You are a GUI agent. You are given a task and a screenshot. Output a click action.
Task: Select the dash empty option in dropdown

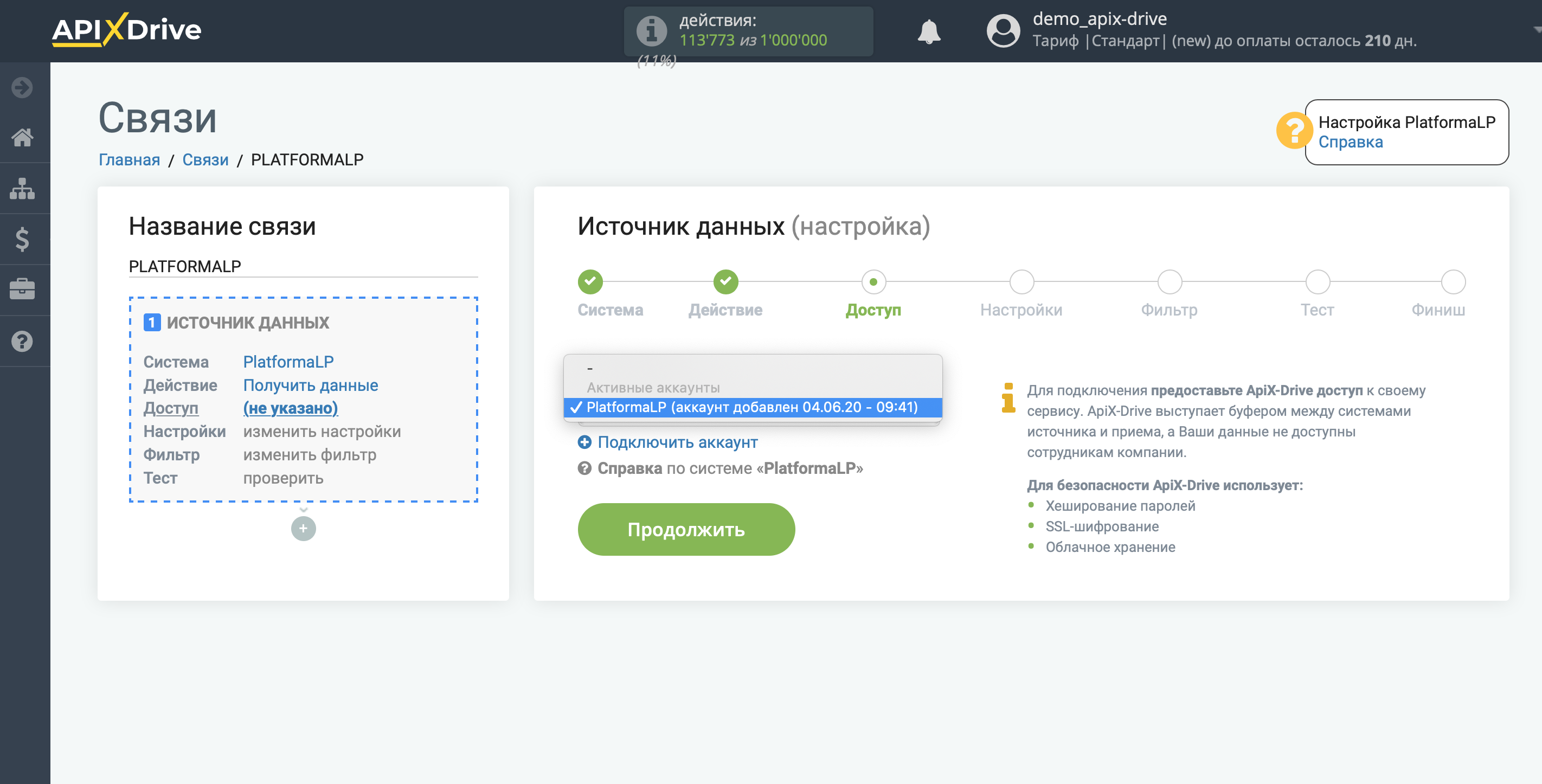pos(753,368)
